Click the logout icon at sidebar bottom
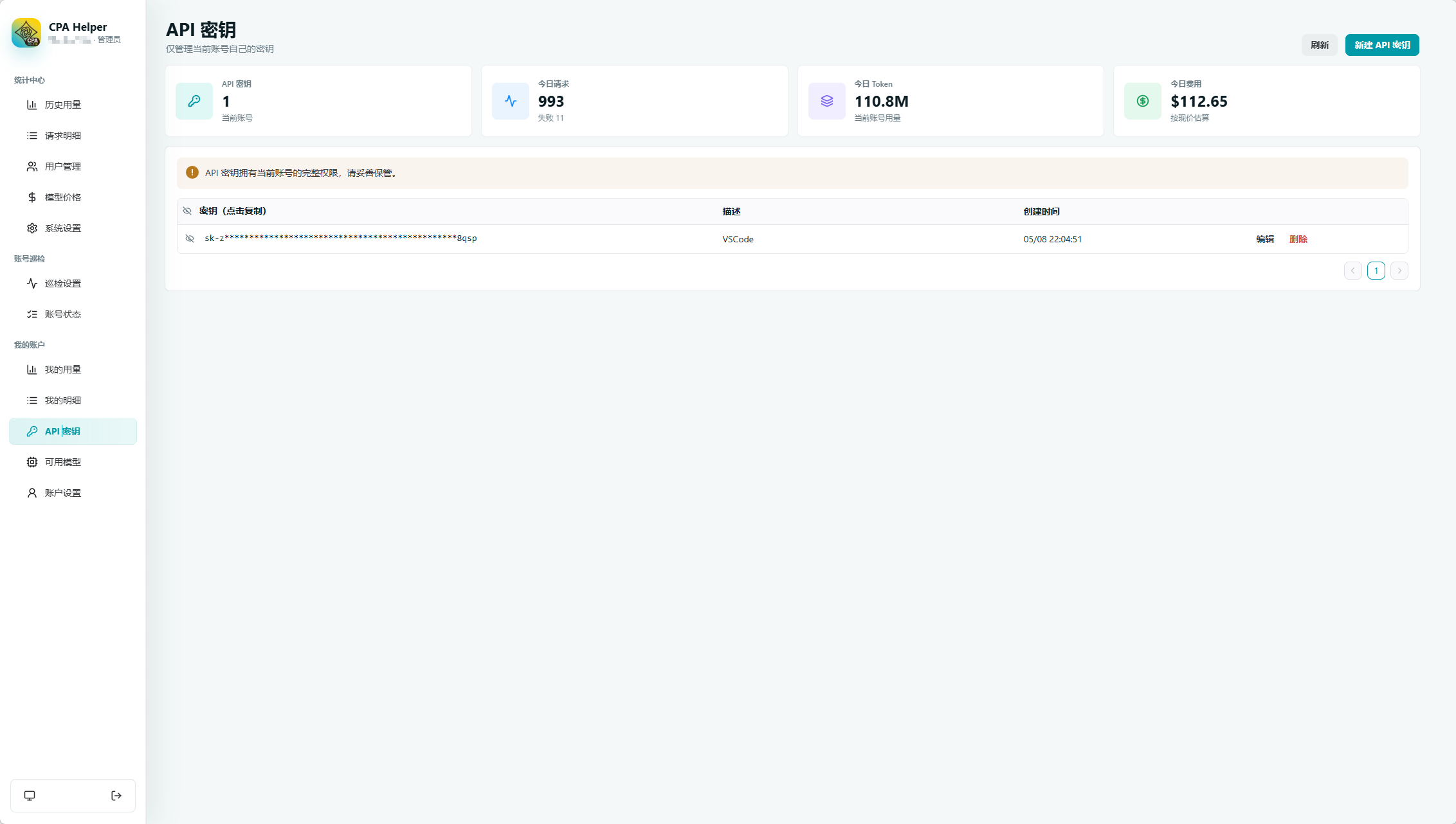 click(x=116, y=796)
